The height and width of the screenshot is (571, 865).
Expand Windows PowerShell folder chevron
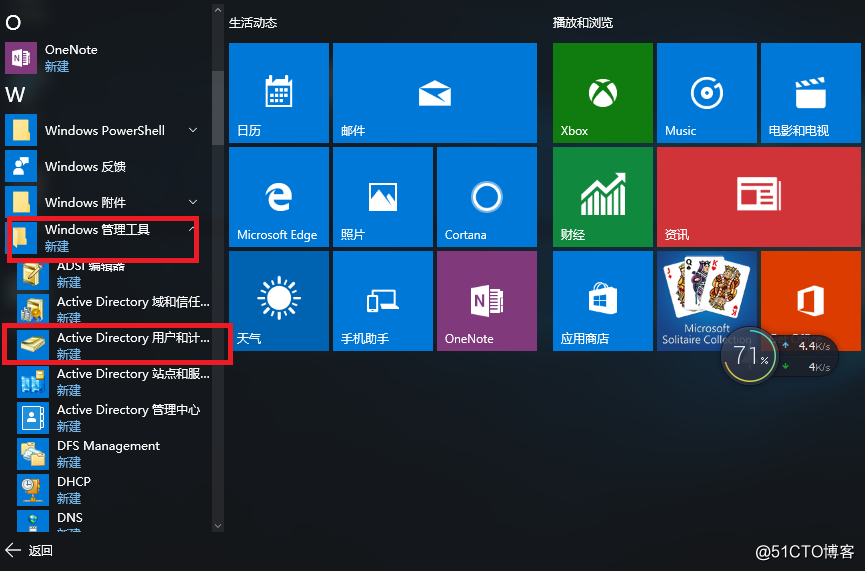coord(193,130)
